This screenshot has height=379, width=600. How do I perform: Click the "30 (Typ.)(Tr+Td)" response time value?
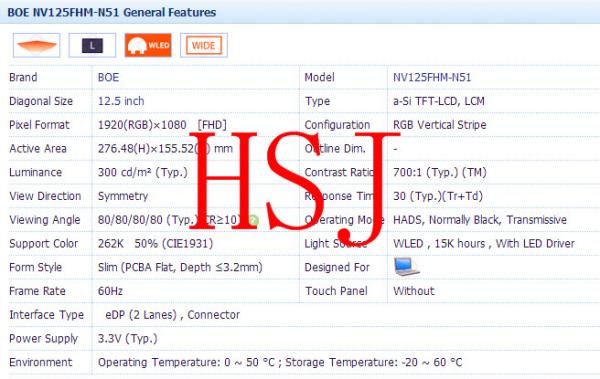tap(438, 196)
